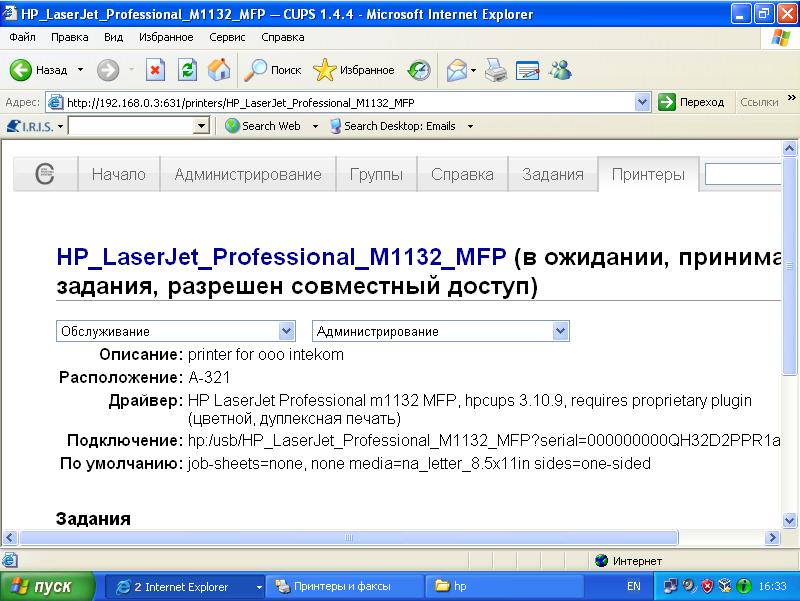Screen dimensions: 800x601
Task: Click the network connection tray icon
Action: click(670, 586)
